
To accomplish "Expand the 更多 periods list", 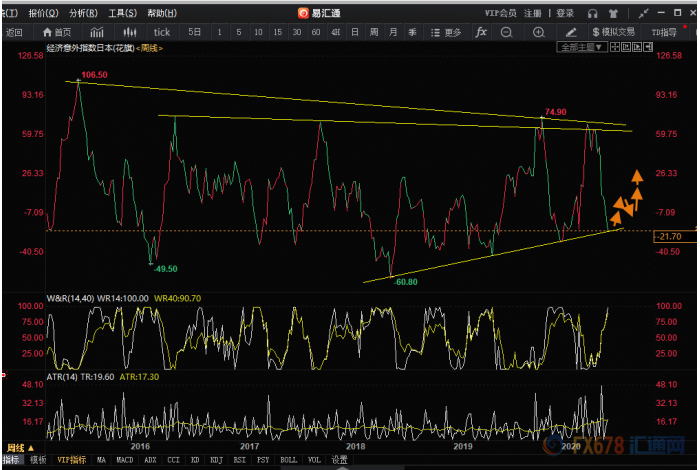I will pos(447,32).
